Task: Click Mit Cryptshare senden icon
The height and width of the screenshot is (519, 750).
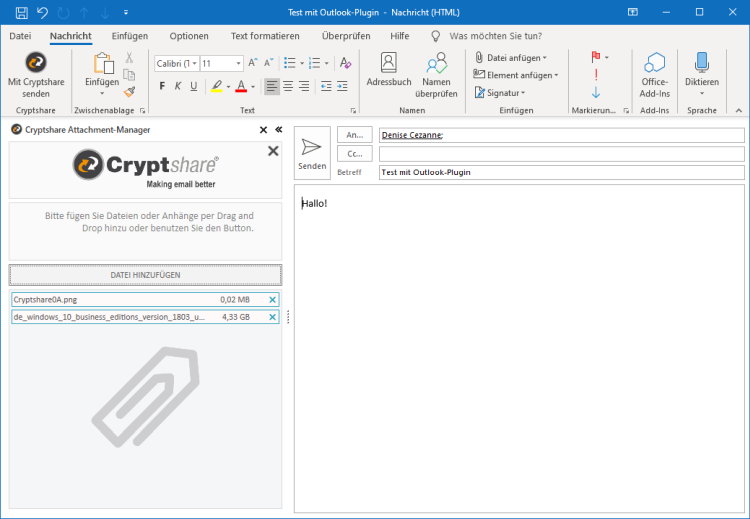Action: (35, 63)
